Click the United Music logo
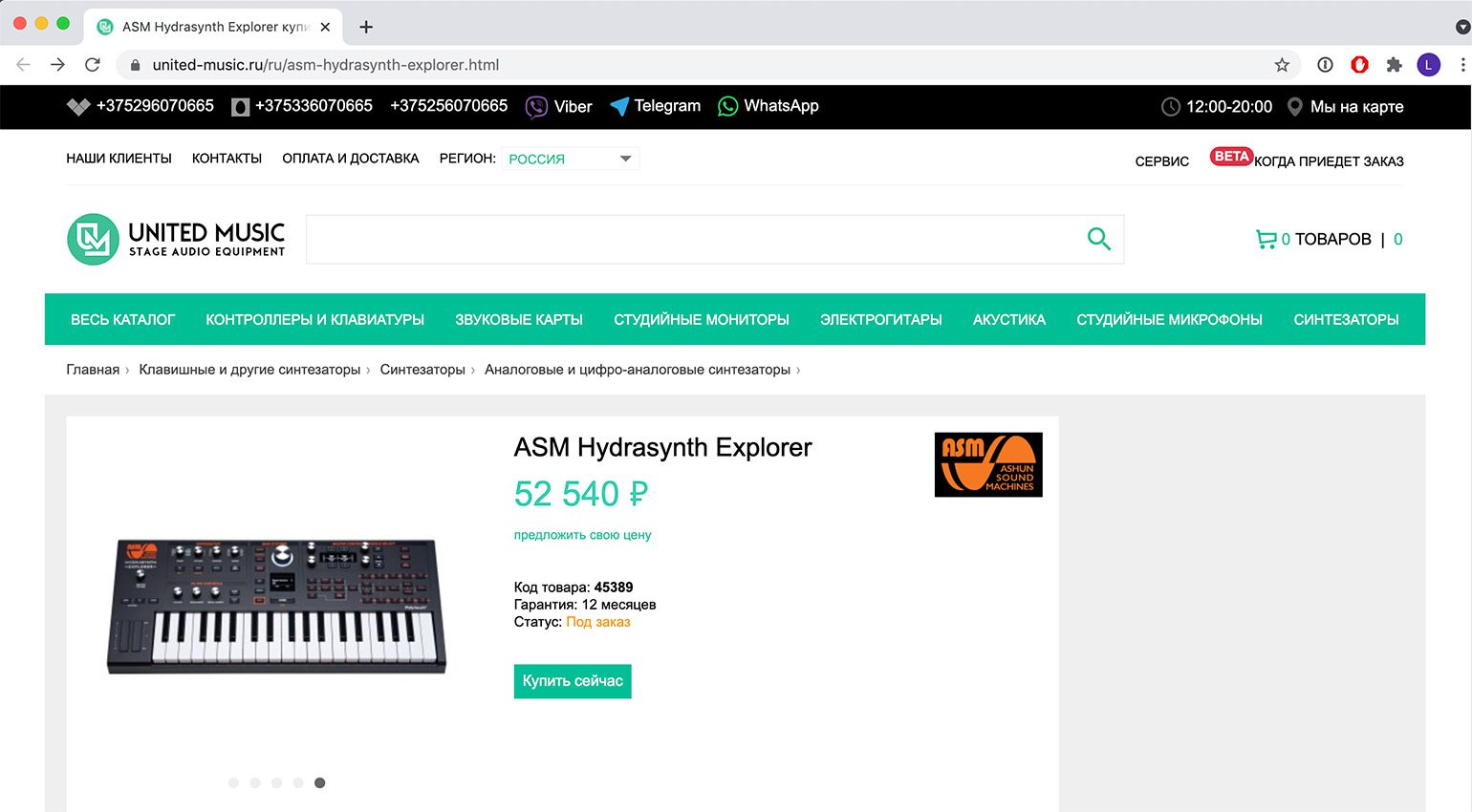The image size is (1472, 812). point(175,239)
